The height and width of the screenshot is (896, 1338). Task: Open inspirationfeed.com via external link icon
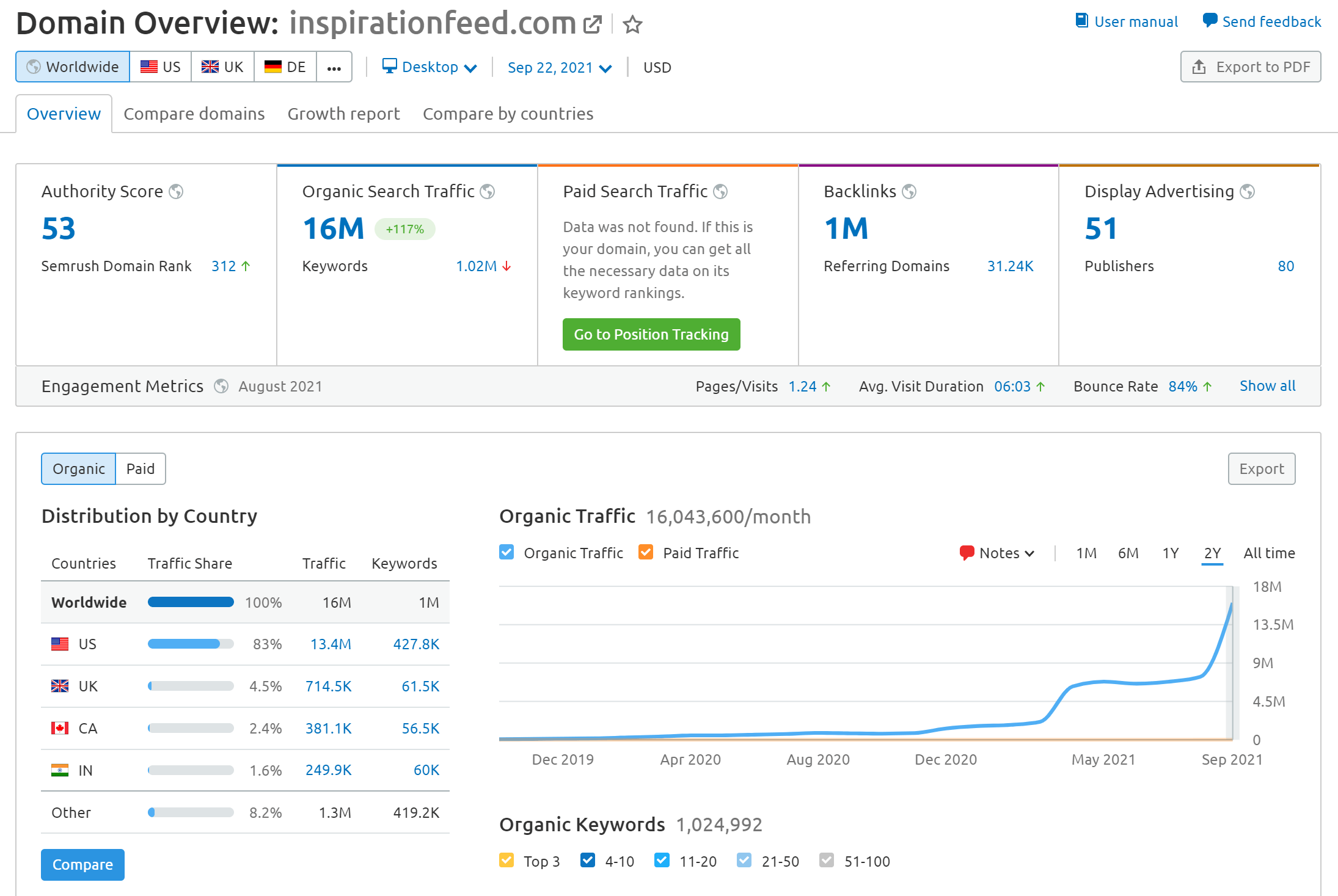pos(592,24)
